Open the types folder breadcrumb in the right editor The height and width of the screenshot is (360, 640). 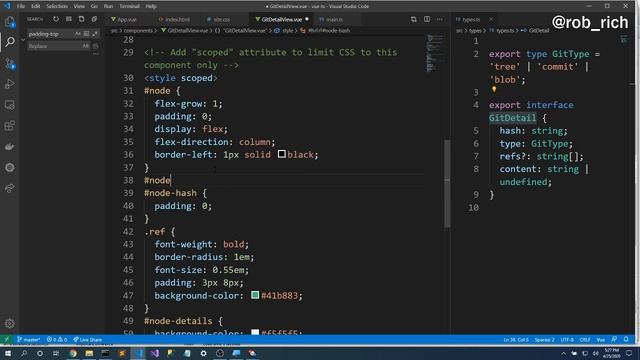point(475,31)
